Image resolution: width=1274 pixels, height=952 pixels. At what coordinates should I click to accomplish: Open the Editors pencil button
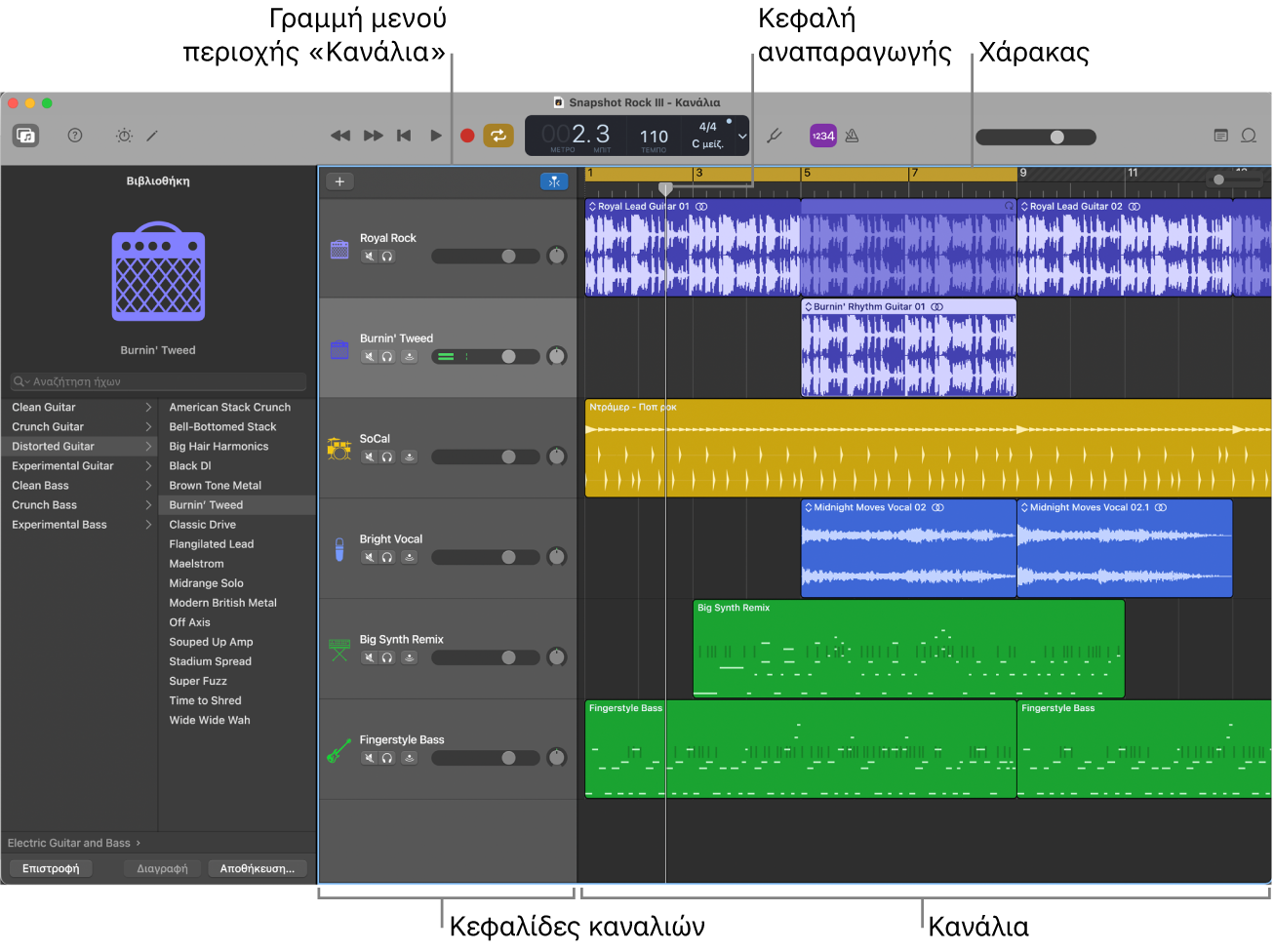pos(152,136)
